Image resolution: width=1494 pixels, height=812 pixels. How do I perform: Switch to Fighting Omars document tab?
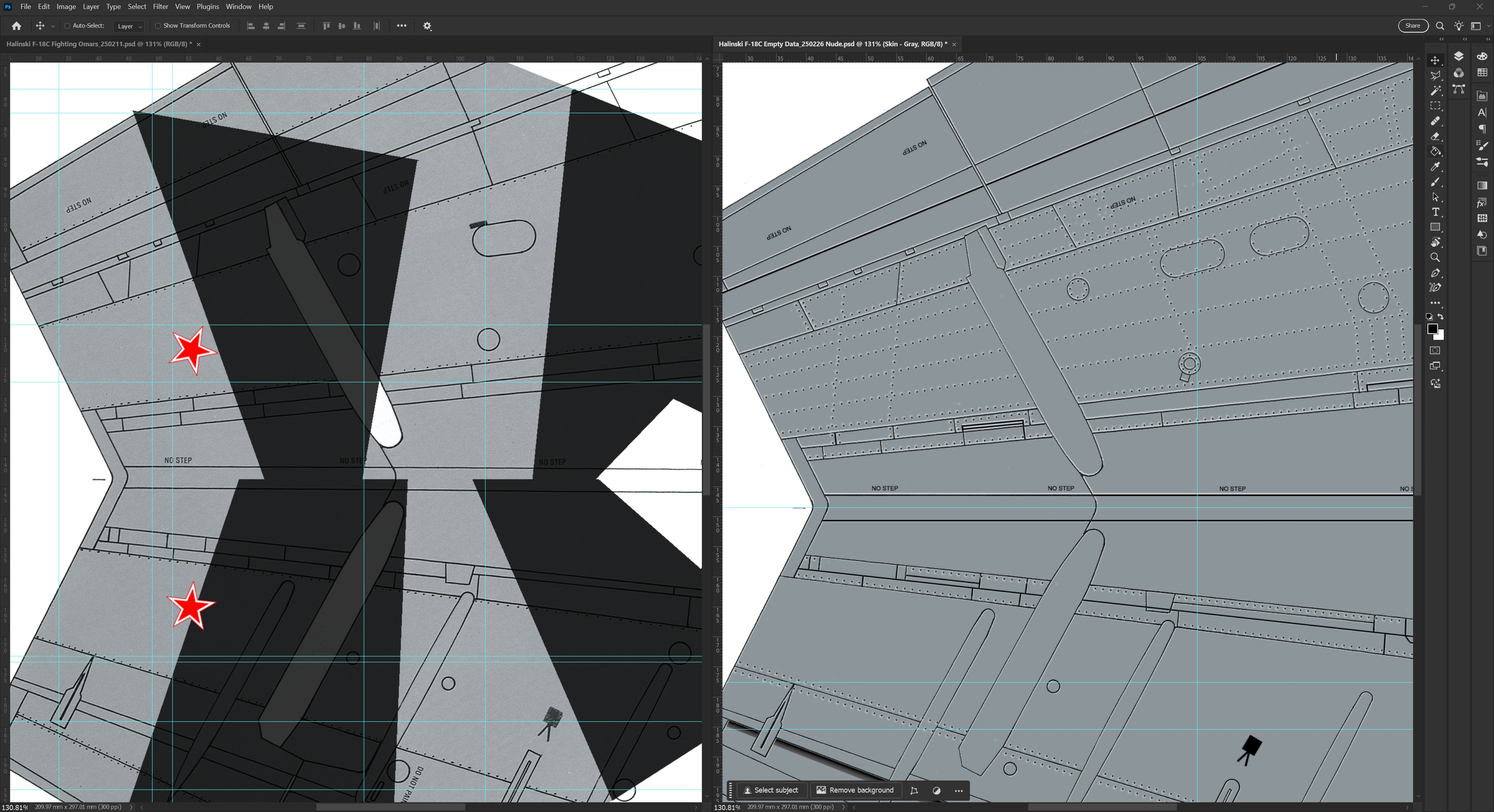tap(98, 44)
